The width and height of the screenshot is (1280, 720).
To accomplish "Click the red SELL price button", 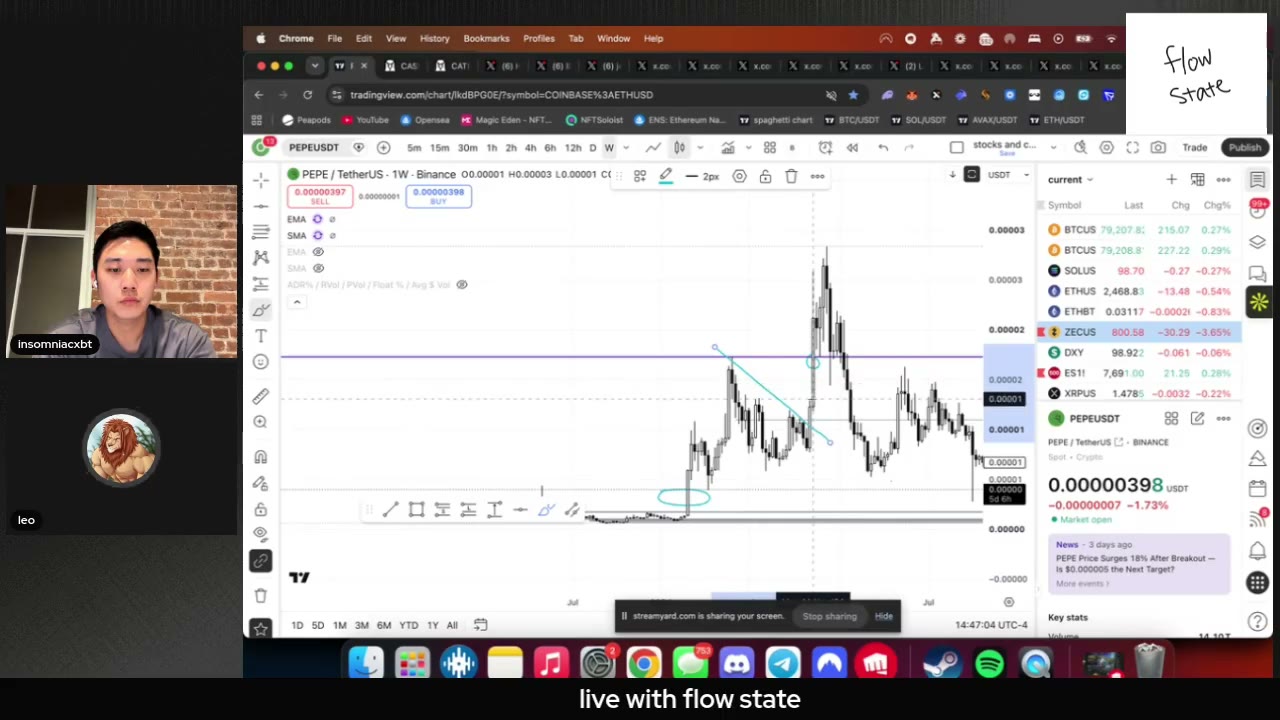I will (x=320, y=196).
